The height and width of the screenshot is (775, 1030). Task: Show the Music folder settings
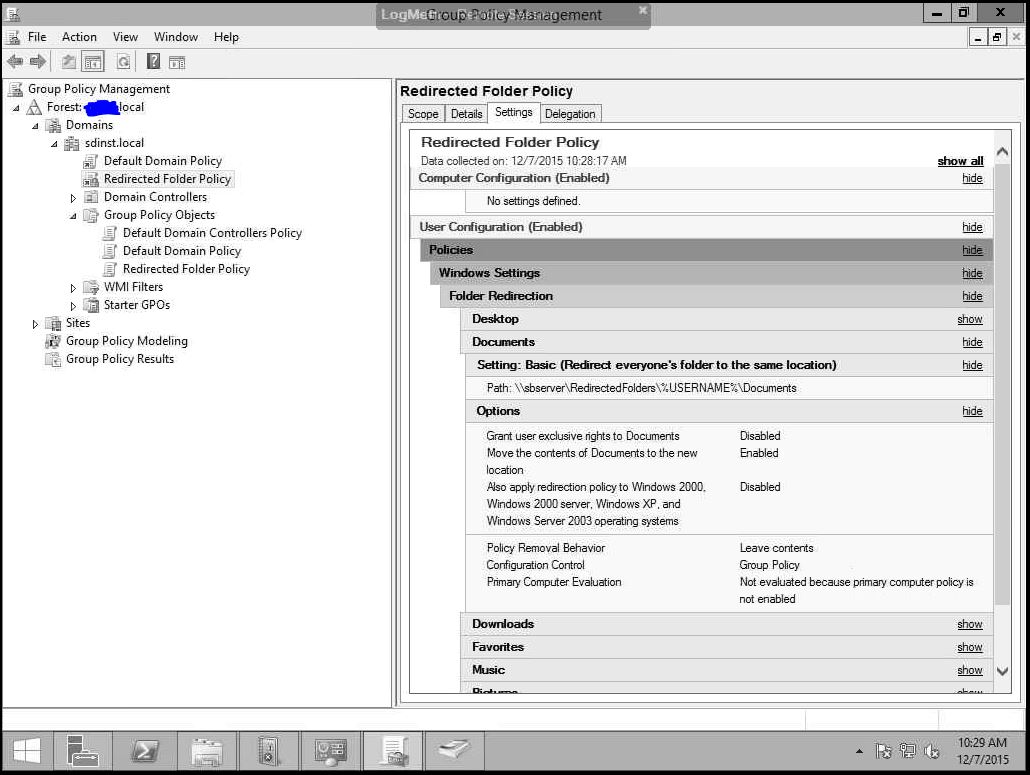click(969, 670)
